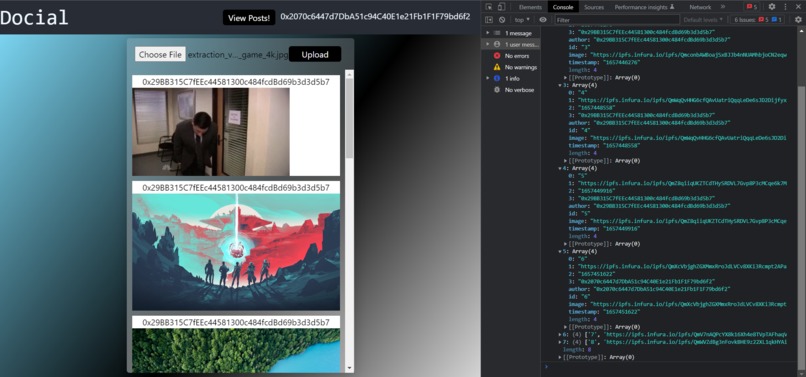
Task: Collapse the 3: Array(4) entry
Action: click(560, 85)
